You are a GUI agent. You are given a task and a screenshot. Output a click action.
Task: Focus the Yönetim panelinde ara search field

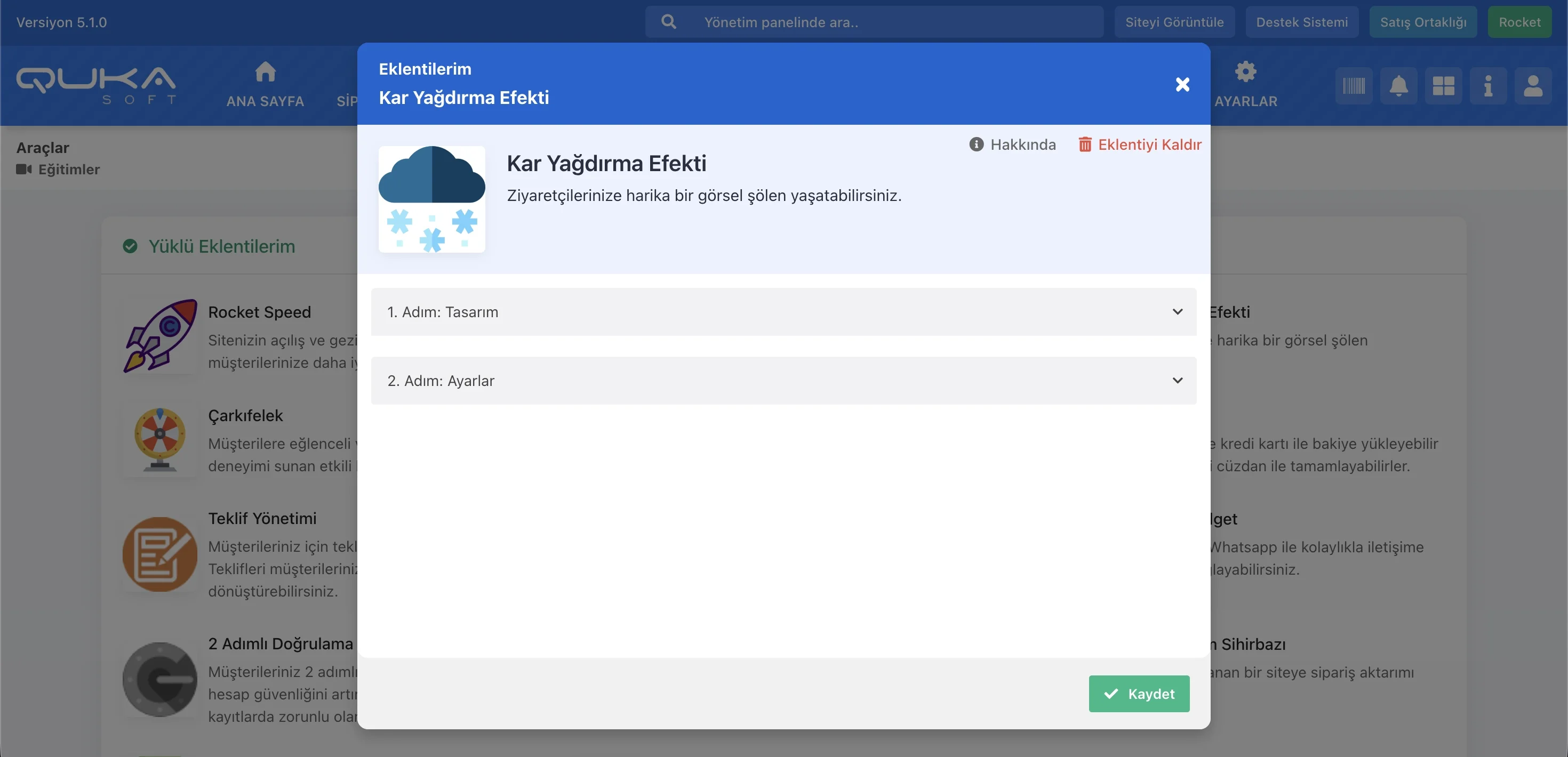[895, 22]
